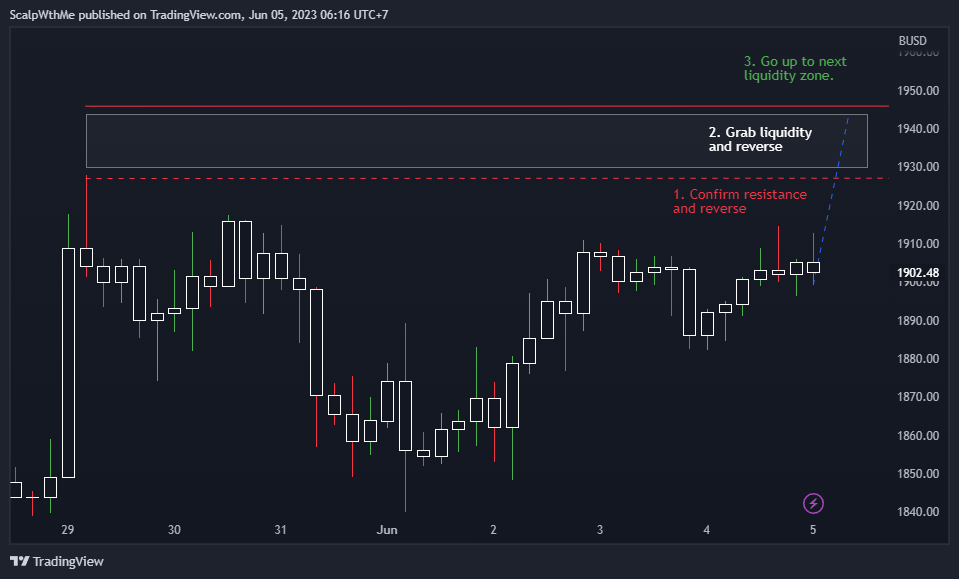Click the 1870.00 price axis label
The height and width of the screenshot is (579, 959).
[x=917, y=396]
